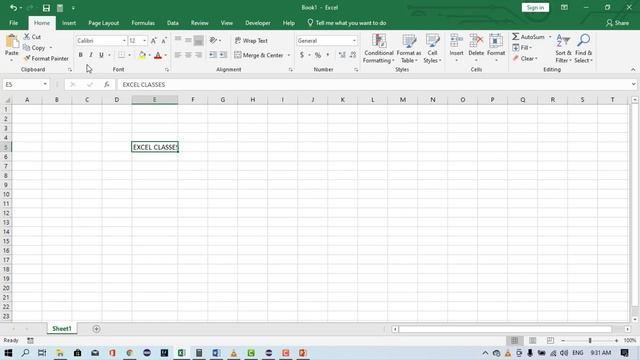Image resolution: width=640 pixels, height=360 pixels.
Task: Decrease font size with the smaller A
Action: 164,41
